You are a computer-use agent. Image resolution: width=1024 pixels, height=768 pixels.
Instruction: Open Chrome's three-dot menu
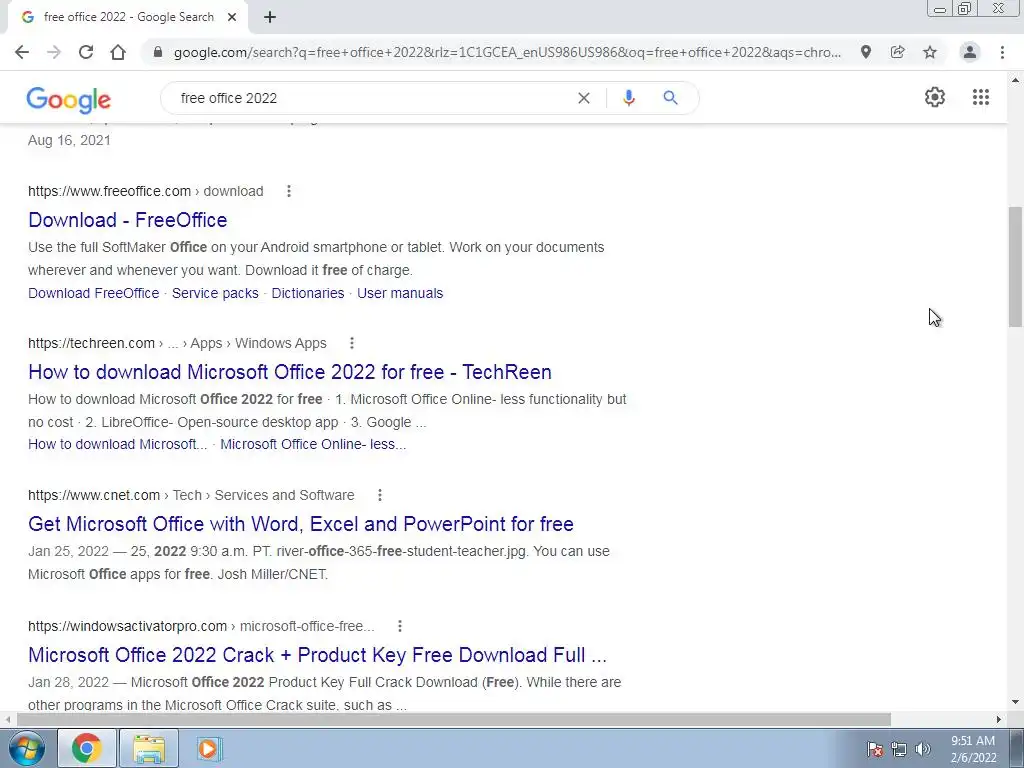(x=1002, y=52)
